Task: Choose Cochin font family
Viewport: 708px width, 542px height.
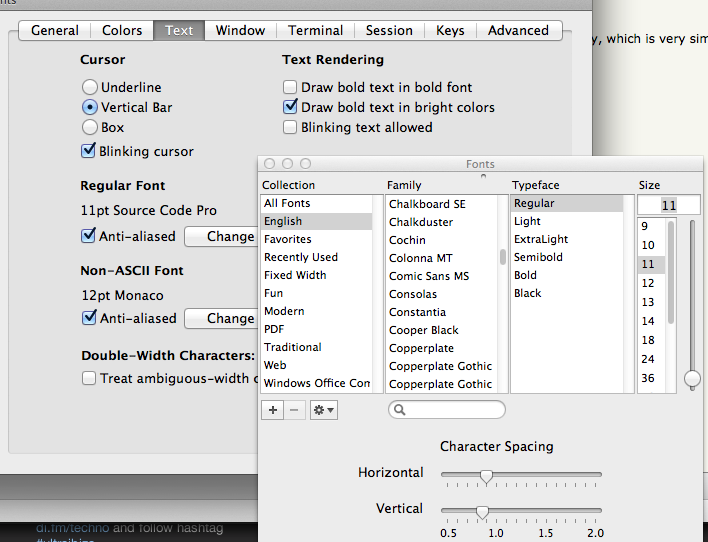Action: point(442,240)
